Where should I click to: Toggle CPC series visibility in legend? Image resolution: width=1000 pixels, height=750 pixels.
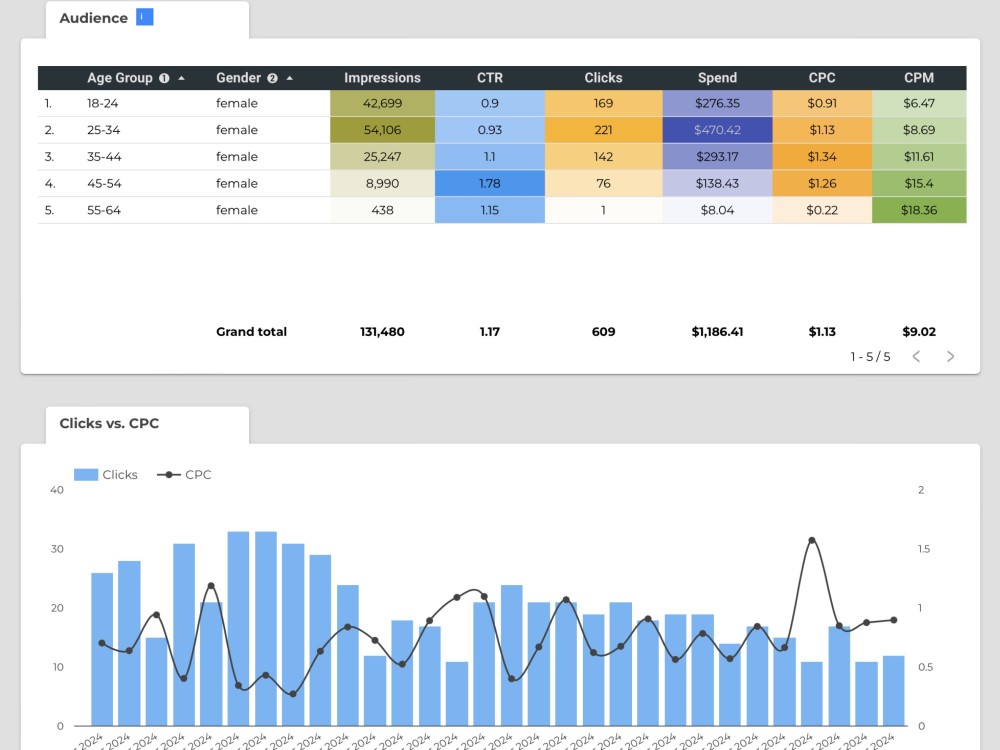tap(190, 474)
